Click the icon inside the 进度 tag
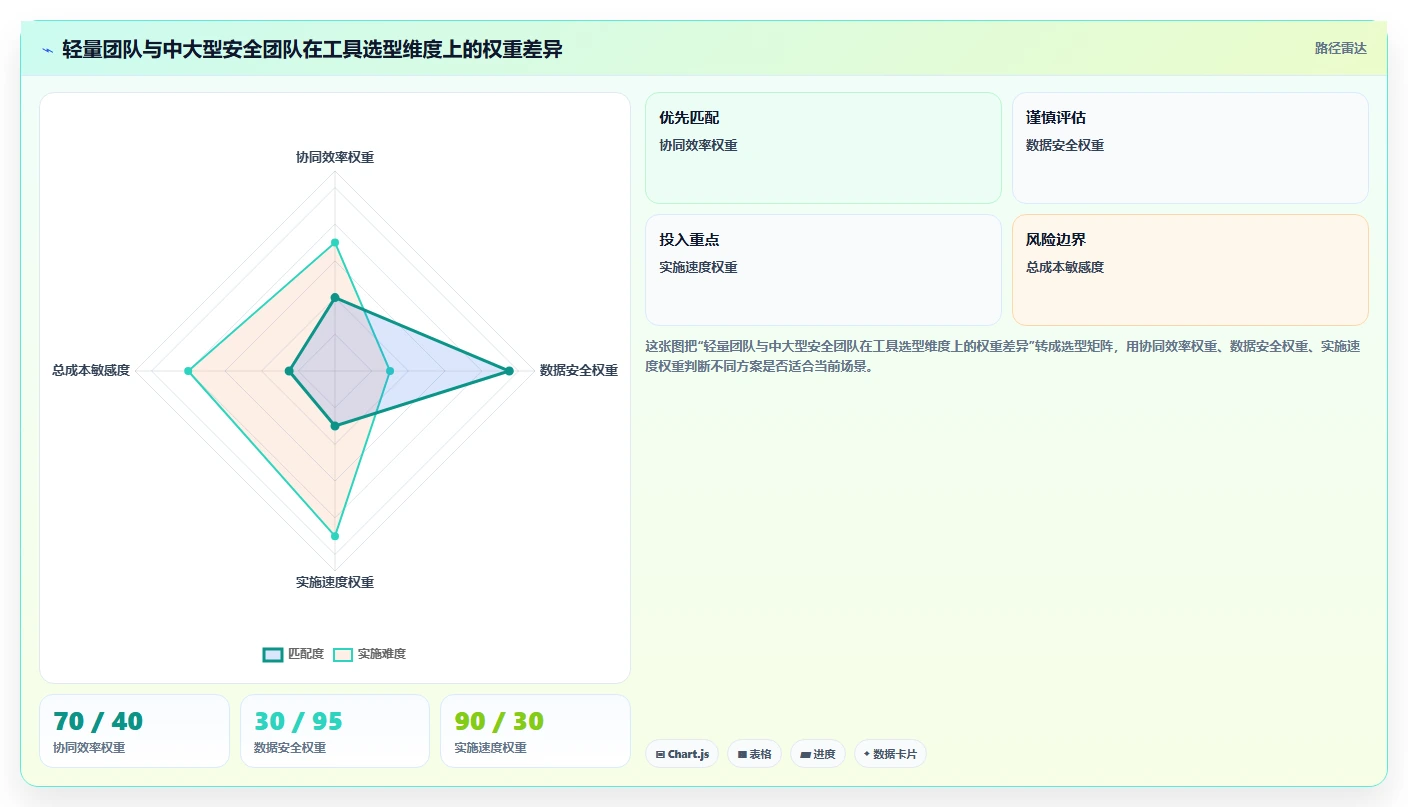 pos(805,754)
